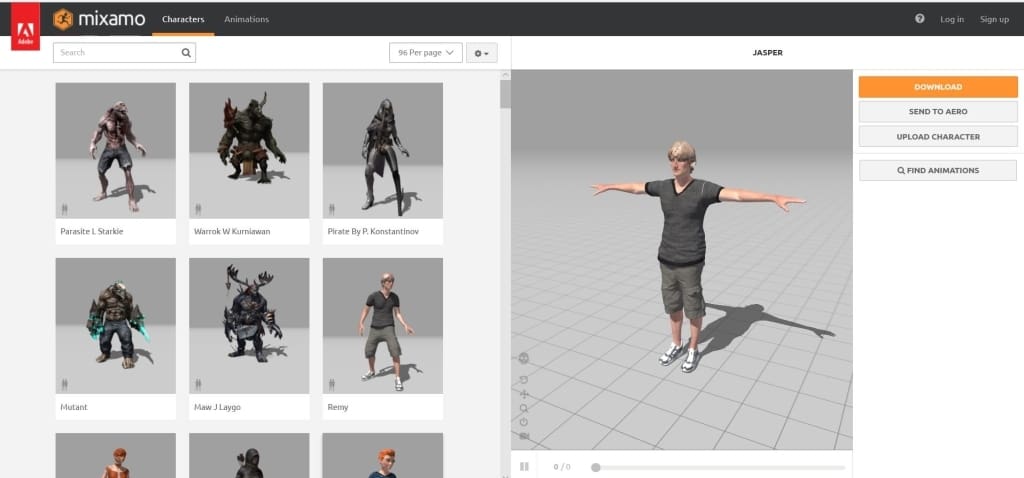Toggle the camera follow icon in viewport

524,436
